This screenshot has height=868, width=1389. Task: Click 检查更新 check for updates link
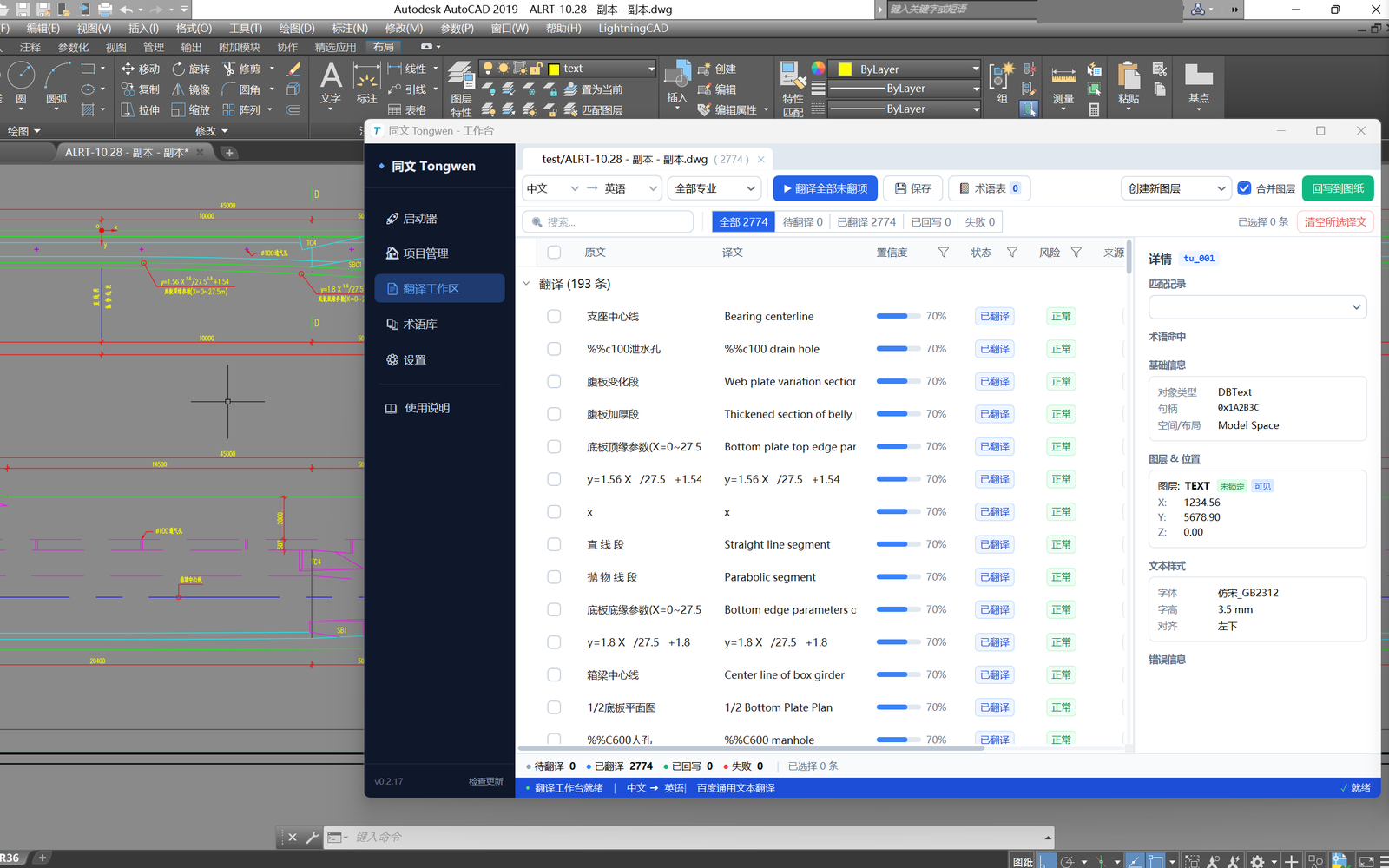click(486, 781)
